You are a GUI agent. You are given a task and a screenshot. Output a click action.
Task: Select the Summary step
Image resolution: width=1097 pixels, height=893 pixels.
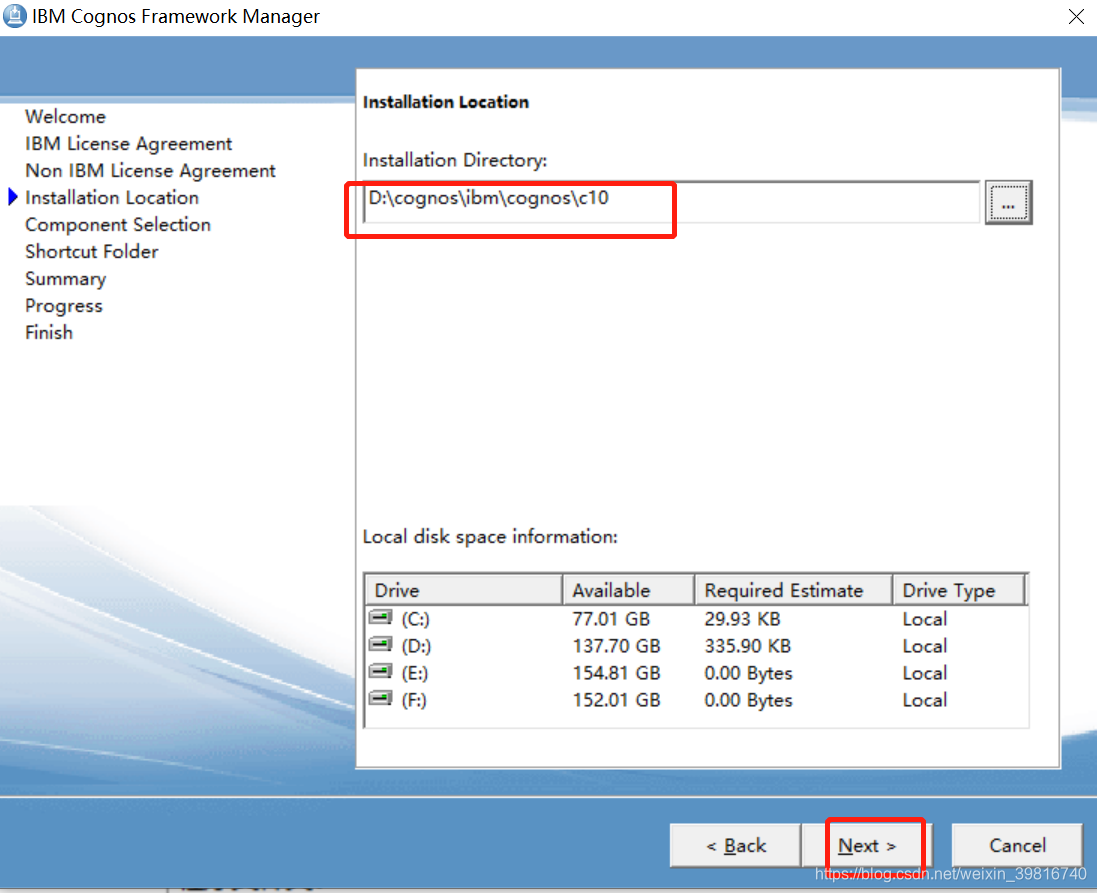(x=66, y=279)
